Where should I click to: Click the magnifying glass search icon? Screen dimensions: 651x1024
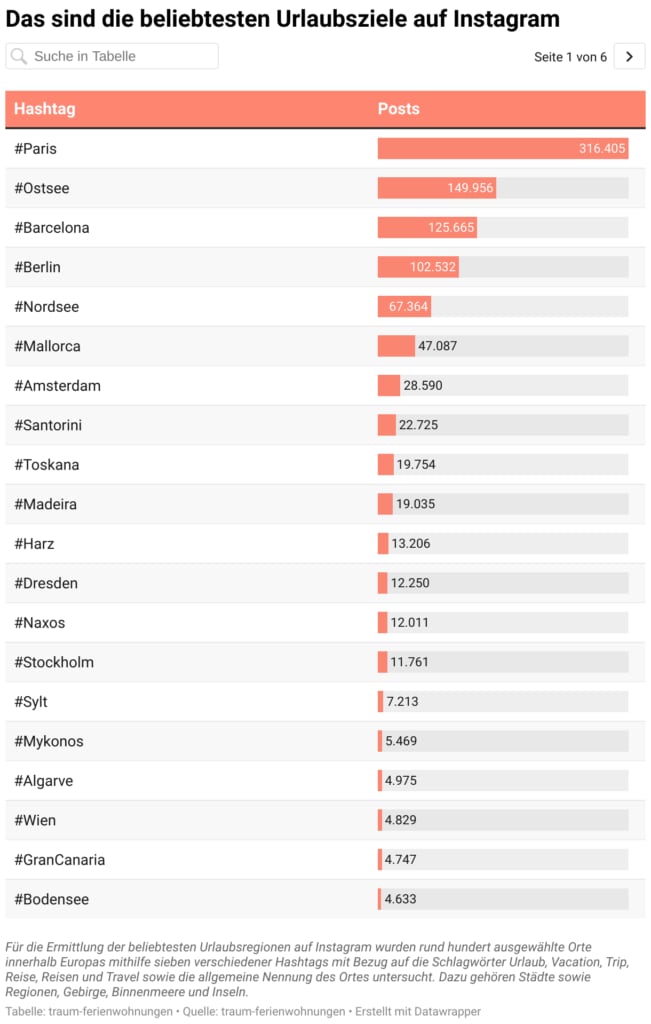[x=19, y=57]
